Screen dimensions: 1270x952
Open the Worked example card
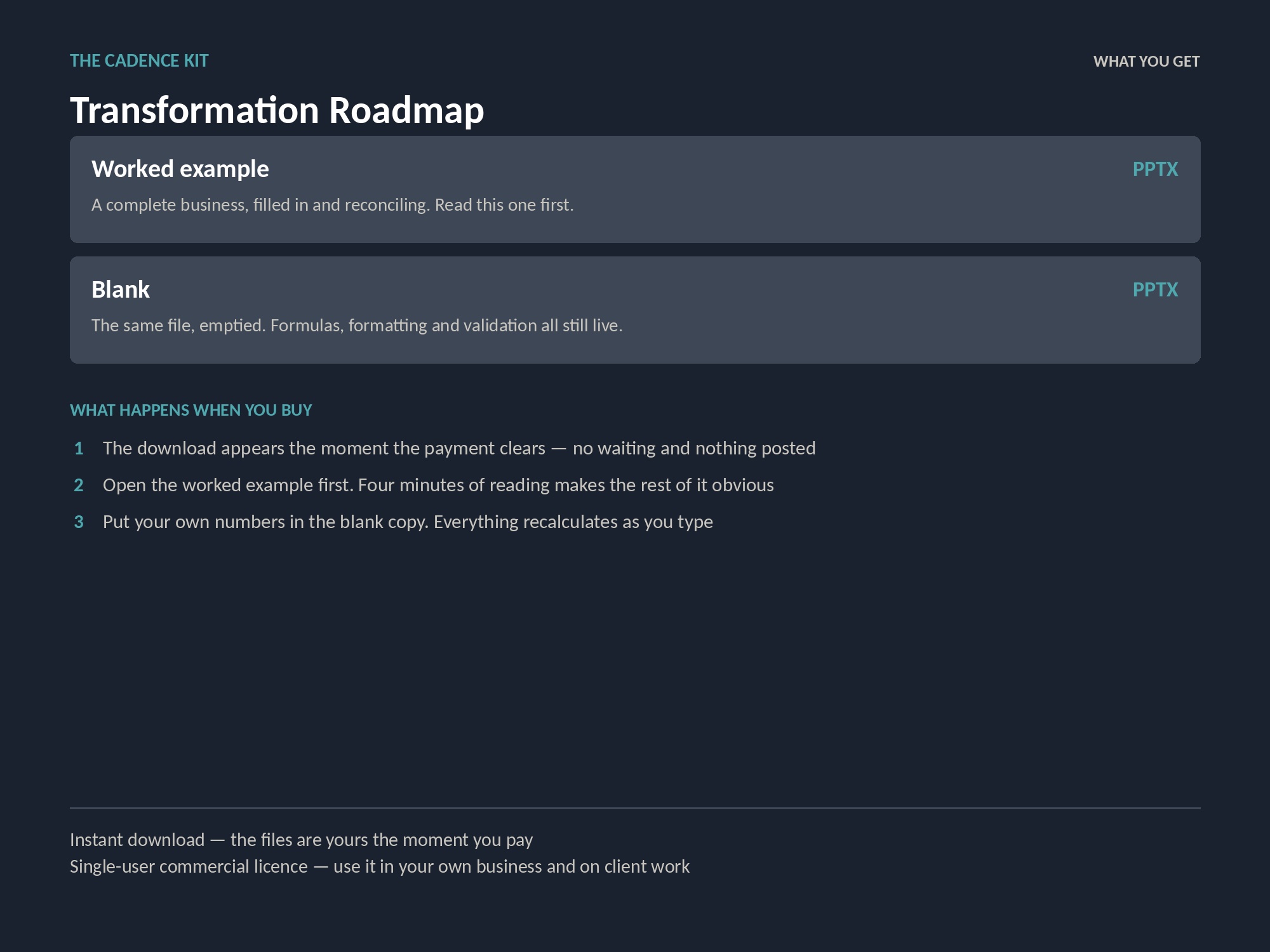pyautogui.click(x=635, y=189)
